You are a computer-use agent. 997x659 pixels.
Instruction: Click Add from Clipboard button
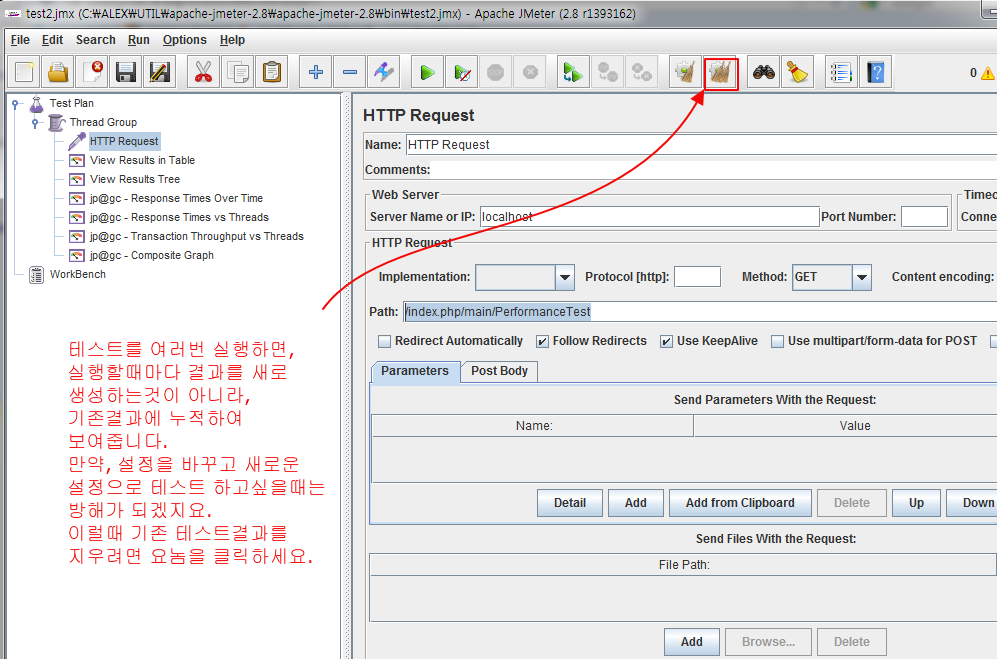tap(740, 503)
